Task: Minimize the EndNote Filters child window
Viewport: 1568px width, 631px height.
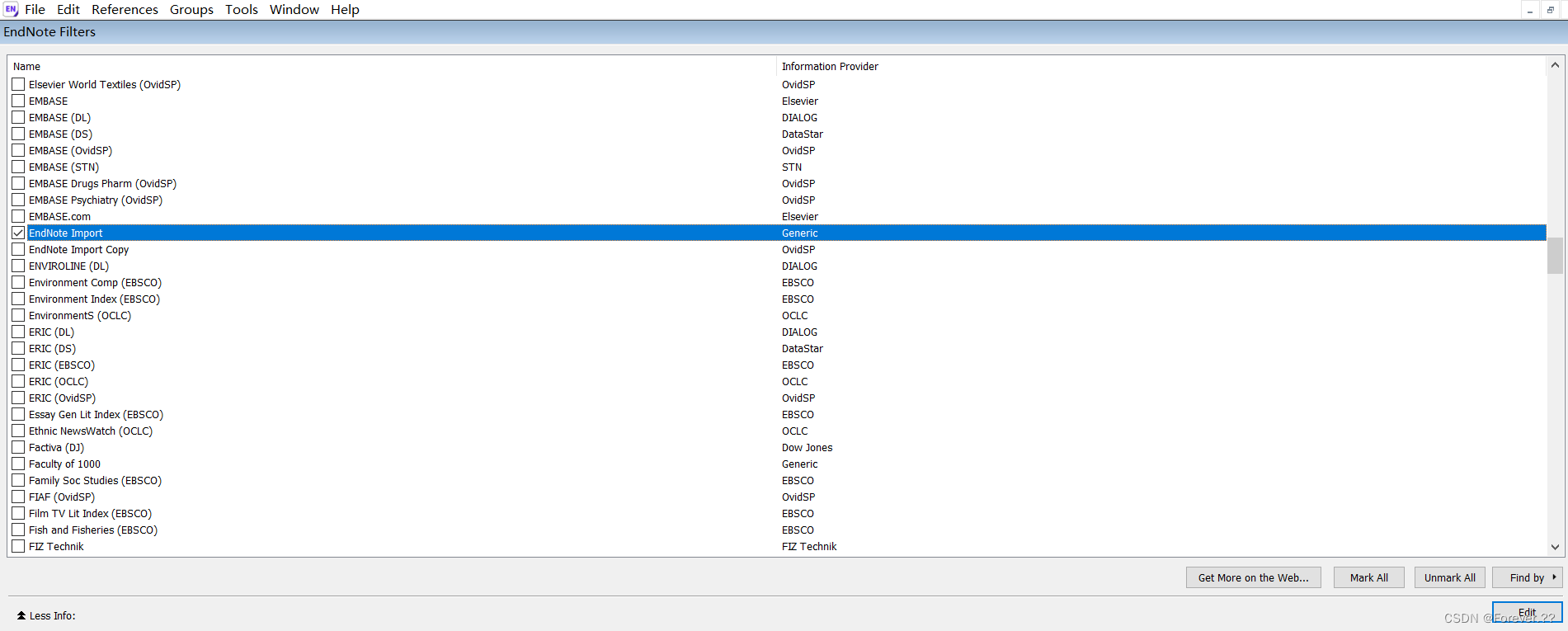Action: point(1530,10)
